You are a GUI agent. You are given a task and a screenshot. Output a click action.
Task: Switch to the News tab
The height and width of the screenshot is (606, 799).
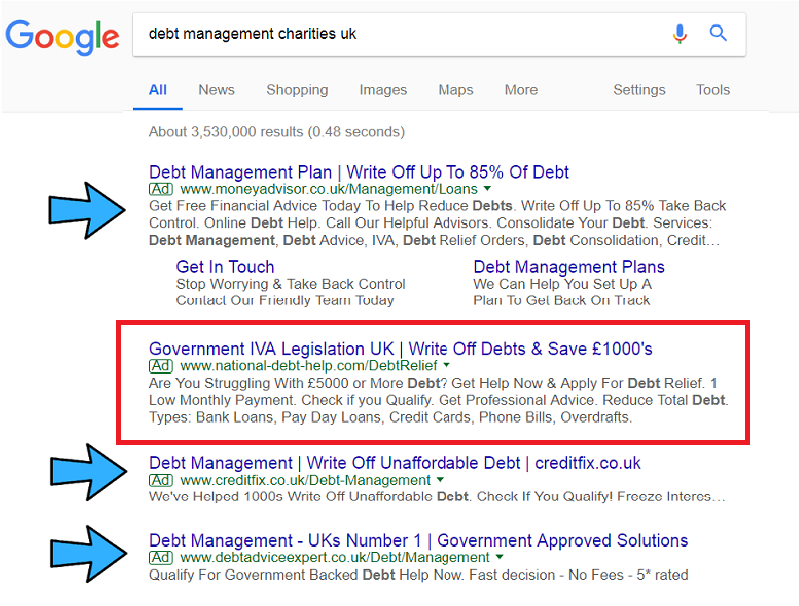click(x=217, y=90)
